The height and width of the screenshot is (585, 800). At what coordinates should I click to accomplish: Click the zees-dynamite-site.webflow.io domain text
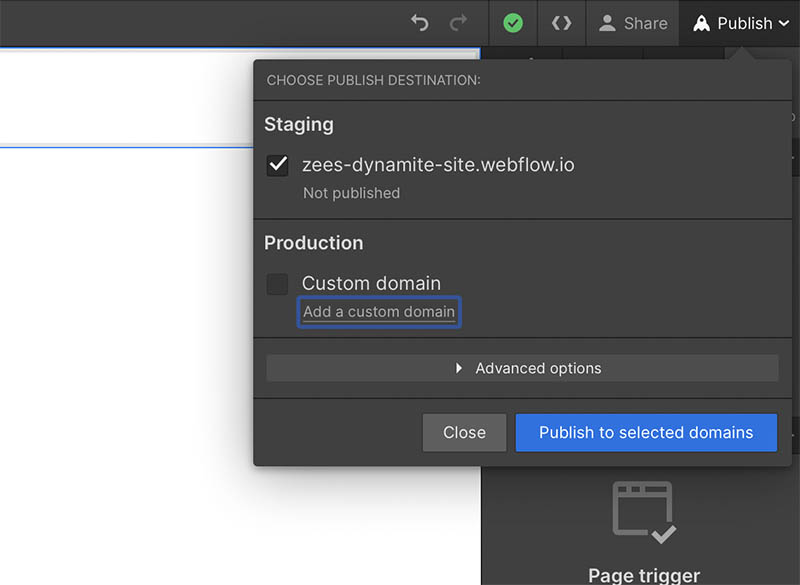click(x=438, y=165)
